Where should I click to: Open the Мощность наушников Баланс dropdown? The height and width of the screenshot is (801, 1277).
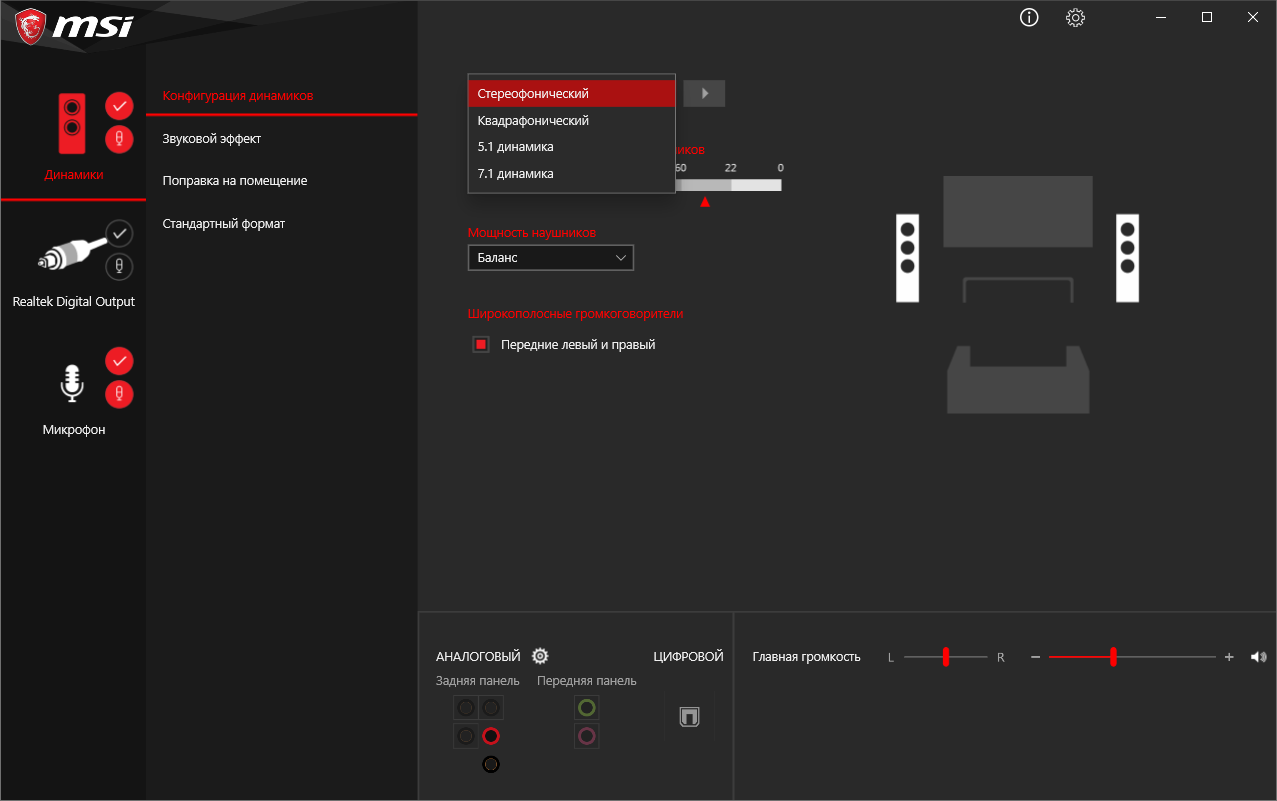pyautogui.click(x=551, y=258)
